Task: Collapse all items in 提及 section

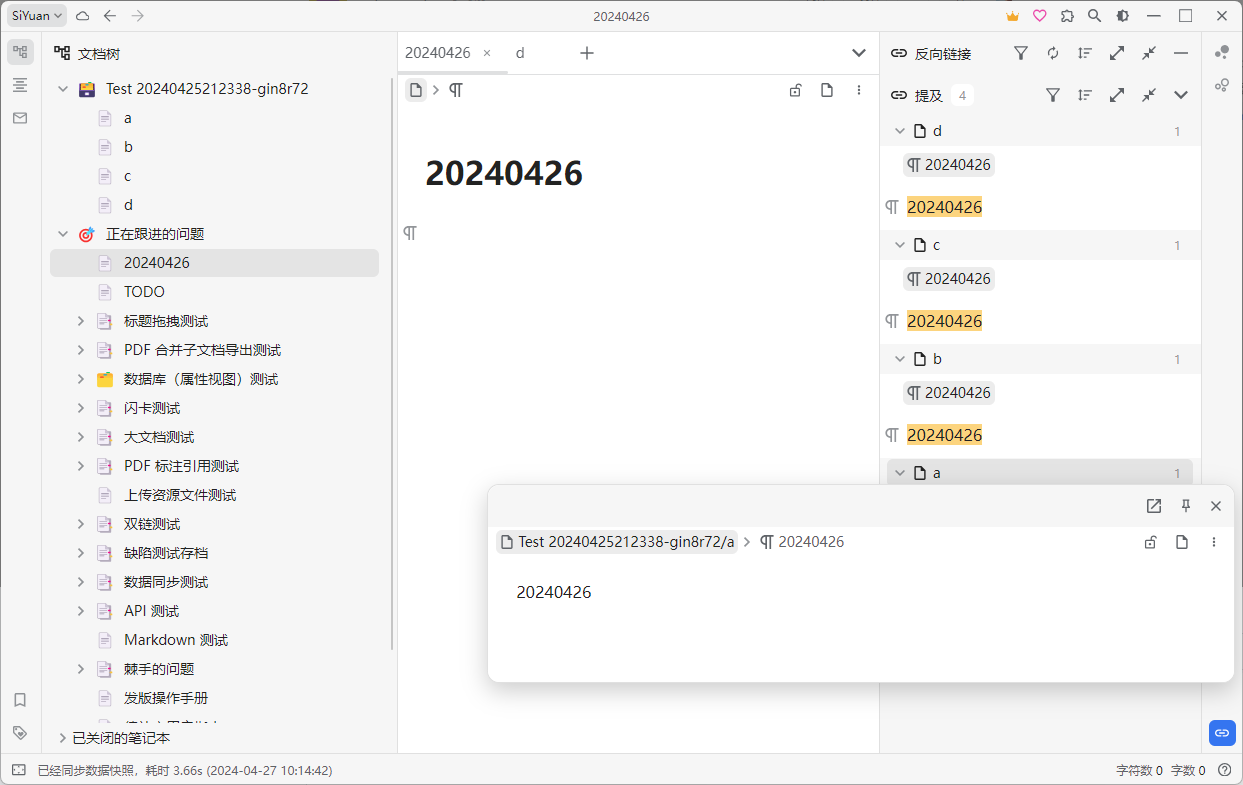Action: (1149, 95)
